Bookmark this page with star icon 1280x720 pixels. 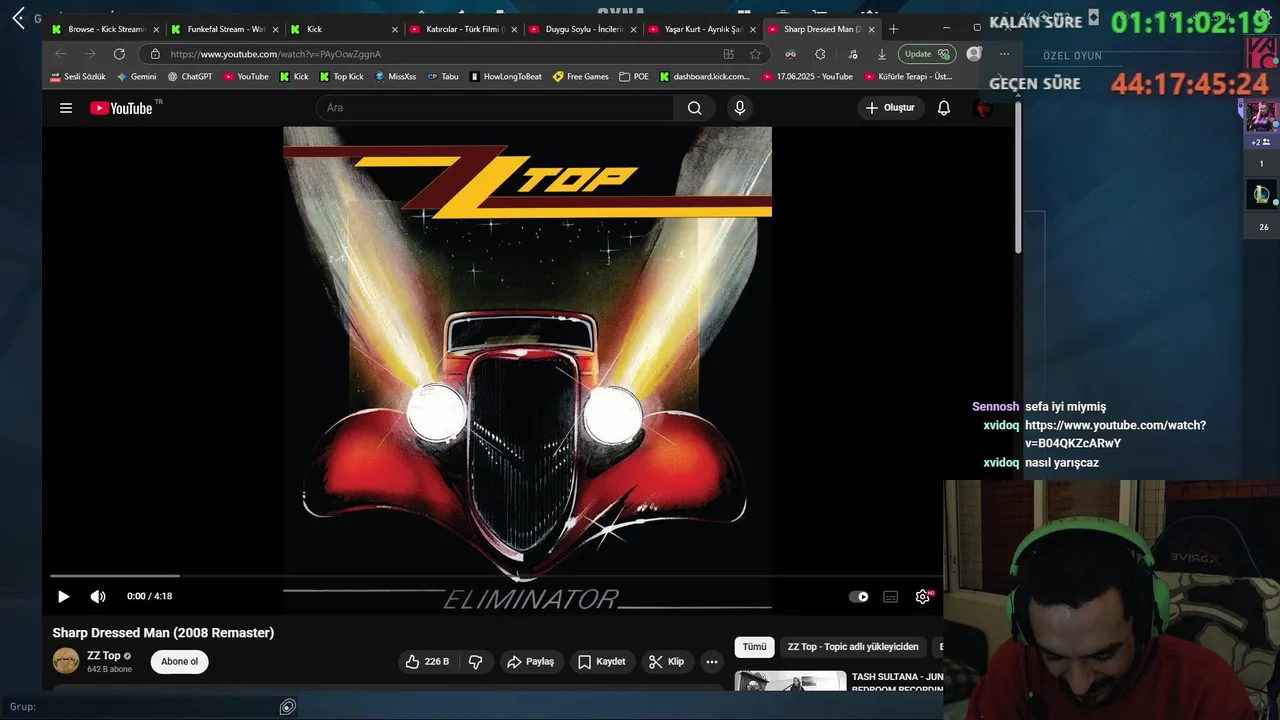click(x=755, y=54)
